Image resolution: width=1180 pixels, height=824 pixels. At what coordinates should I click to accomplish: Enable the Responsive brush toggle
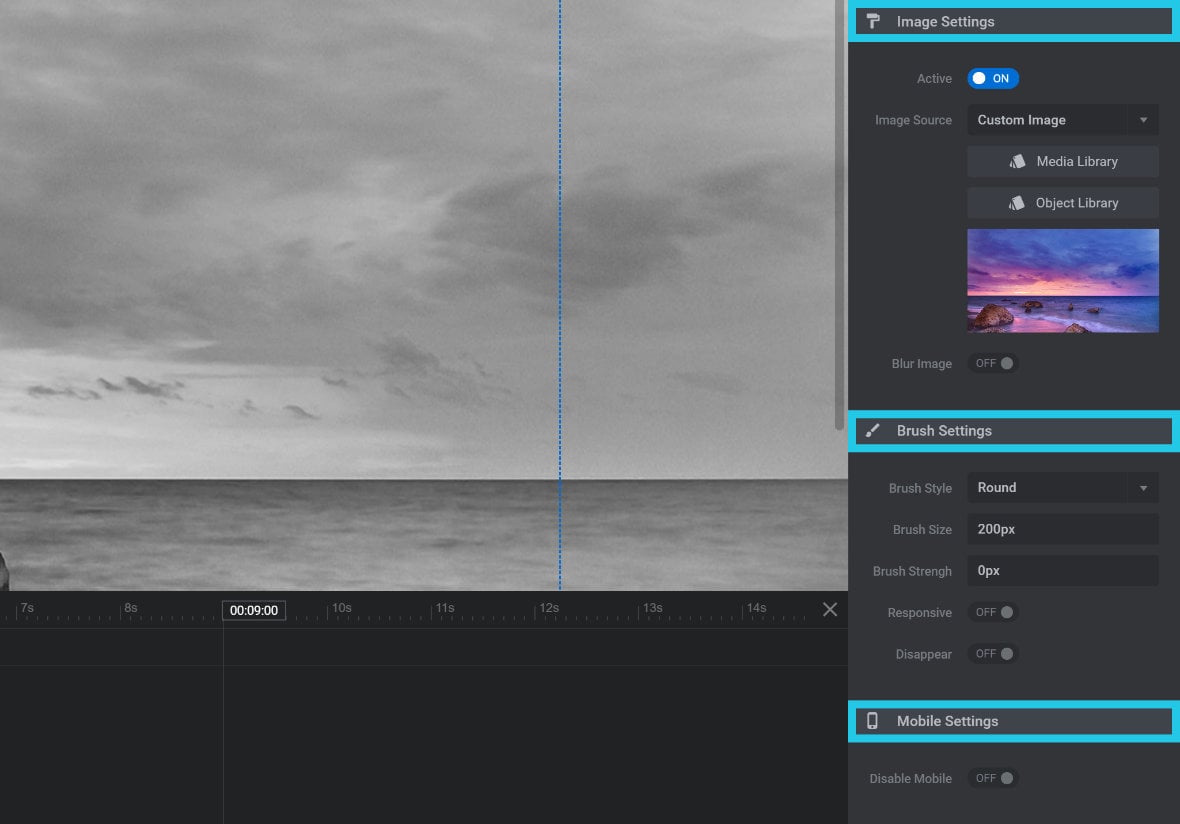[x=993, y=613]
